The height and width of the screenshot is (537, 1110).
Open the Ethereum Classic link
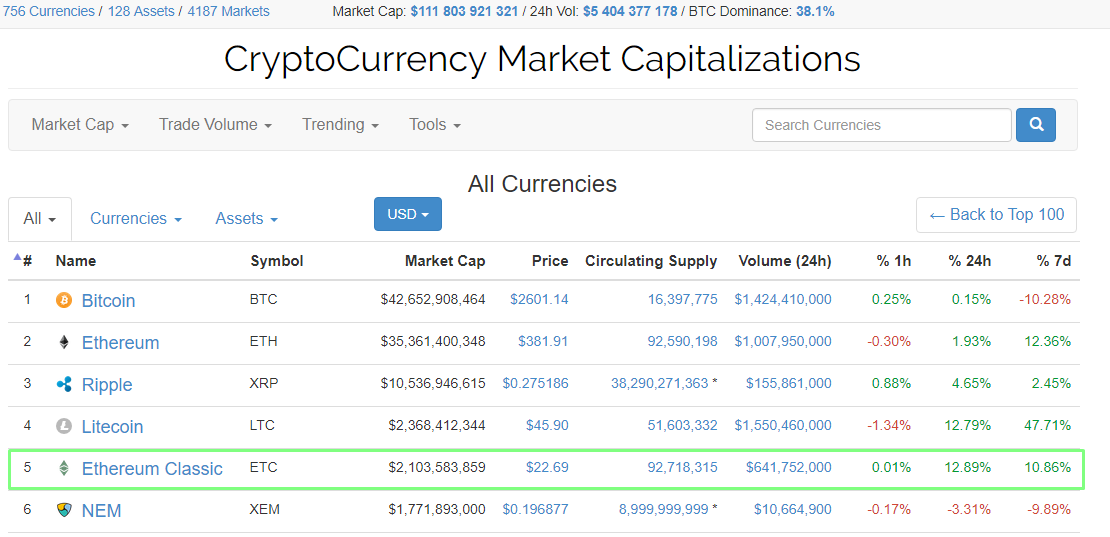click(x=152, y=469)
